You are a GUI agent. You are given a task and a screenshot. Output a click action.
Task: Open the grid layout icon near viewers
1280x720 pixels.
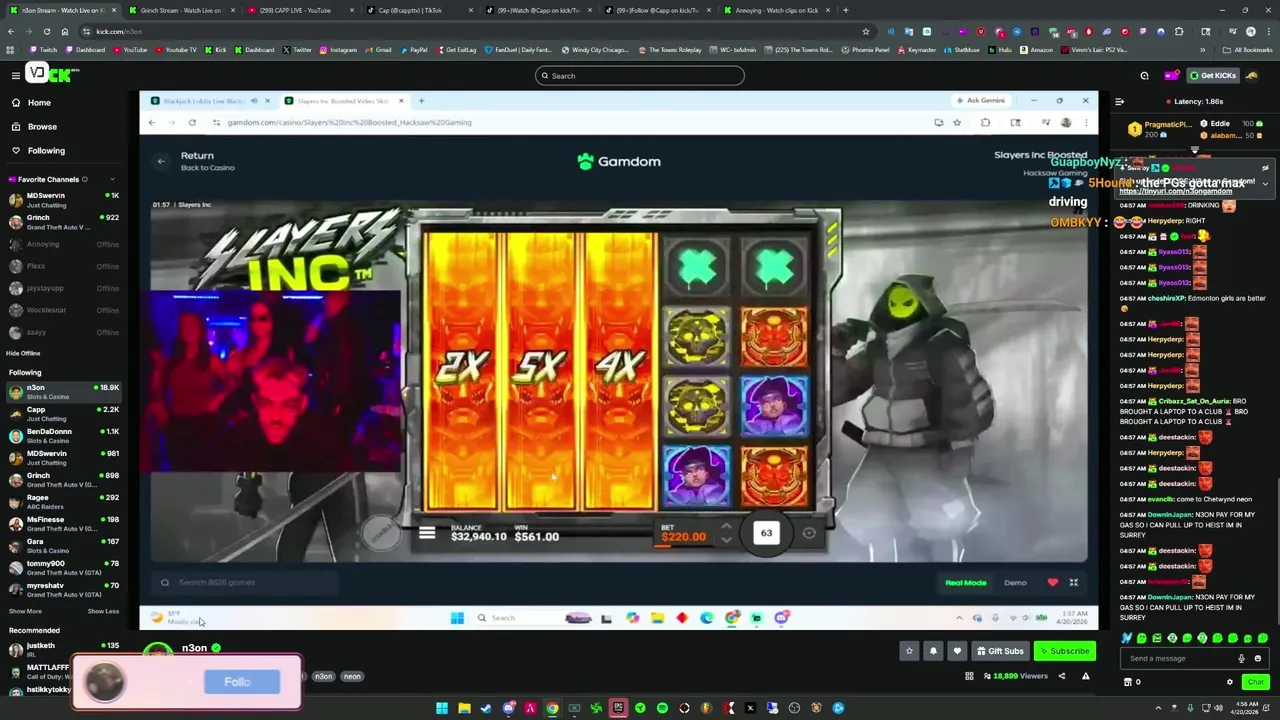pos(969,677)
